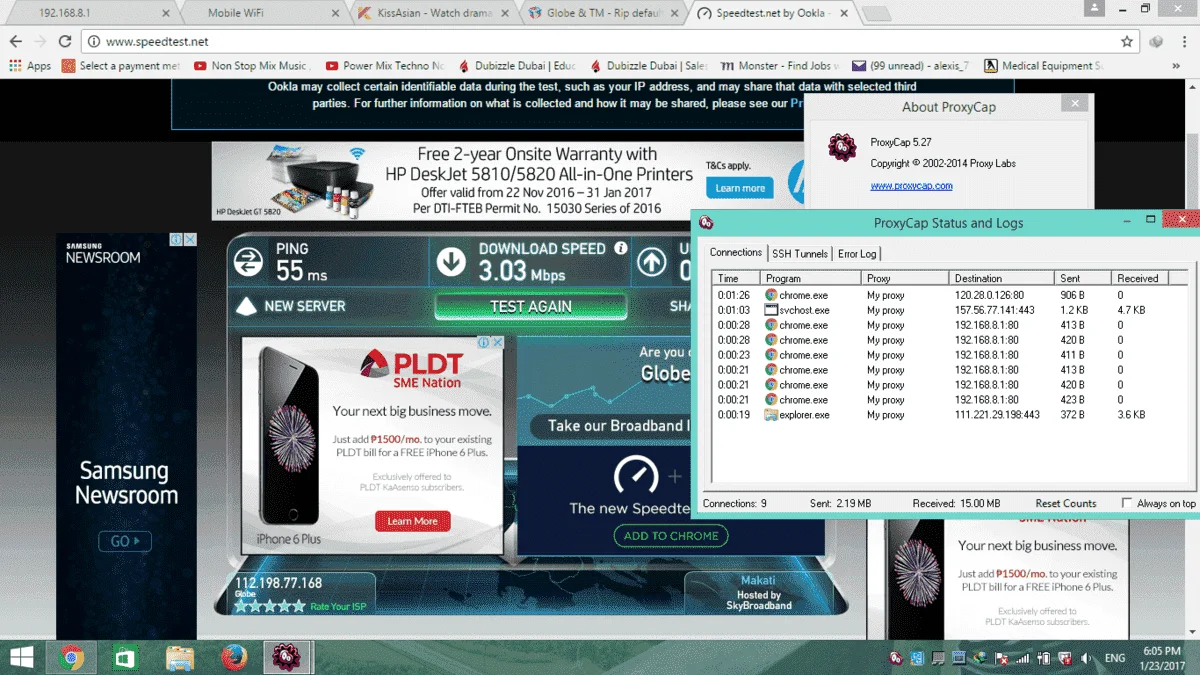Open the clock showing 6:05 PM
This screenshot has height=675, width=1200.
1164,658
